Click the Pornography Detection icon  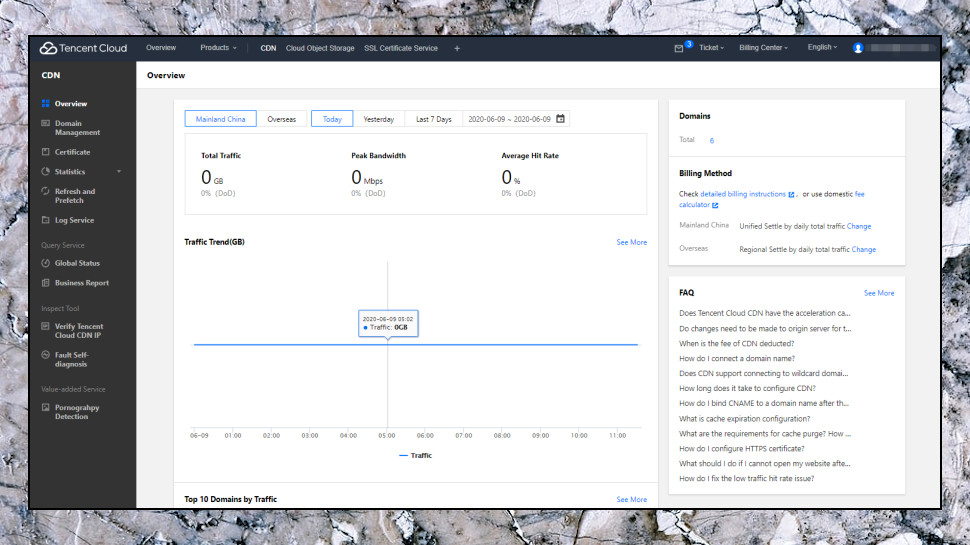pos(45,408)
